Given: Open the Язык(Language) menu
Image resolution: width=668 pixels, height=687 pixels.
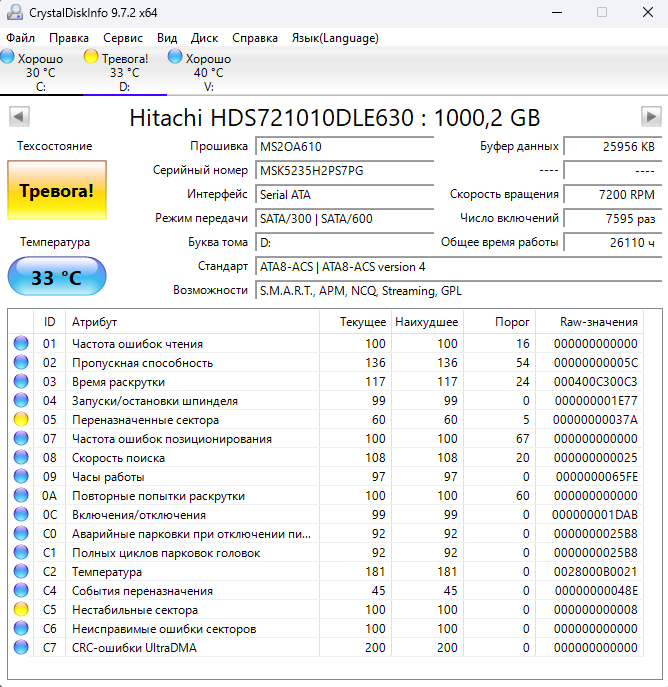Looking at the screenshot, I should pos(334,38).
